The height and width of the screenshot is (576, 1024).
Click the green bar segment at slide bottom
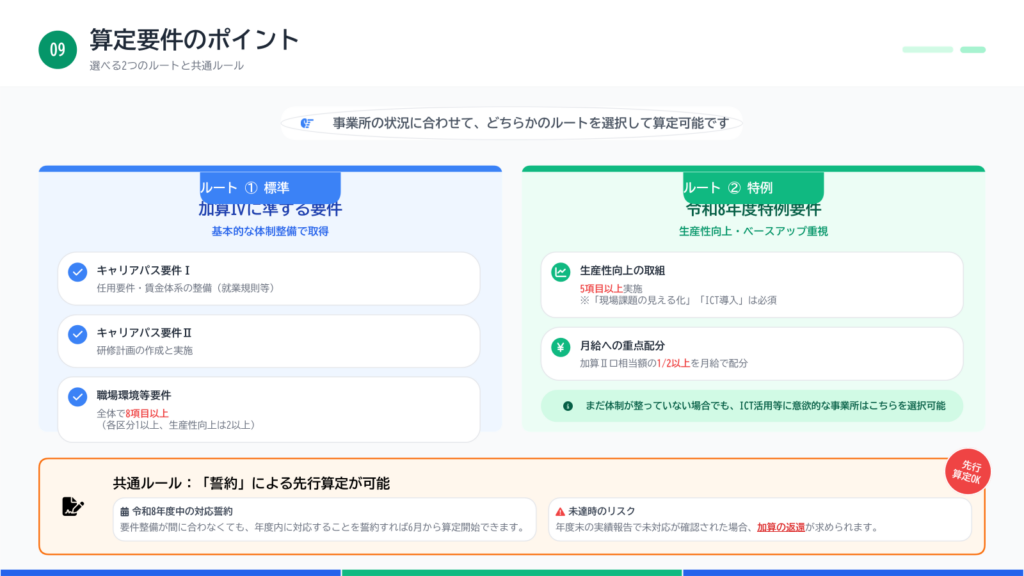pyautogui.click(x=511, y=572)
